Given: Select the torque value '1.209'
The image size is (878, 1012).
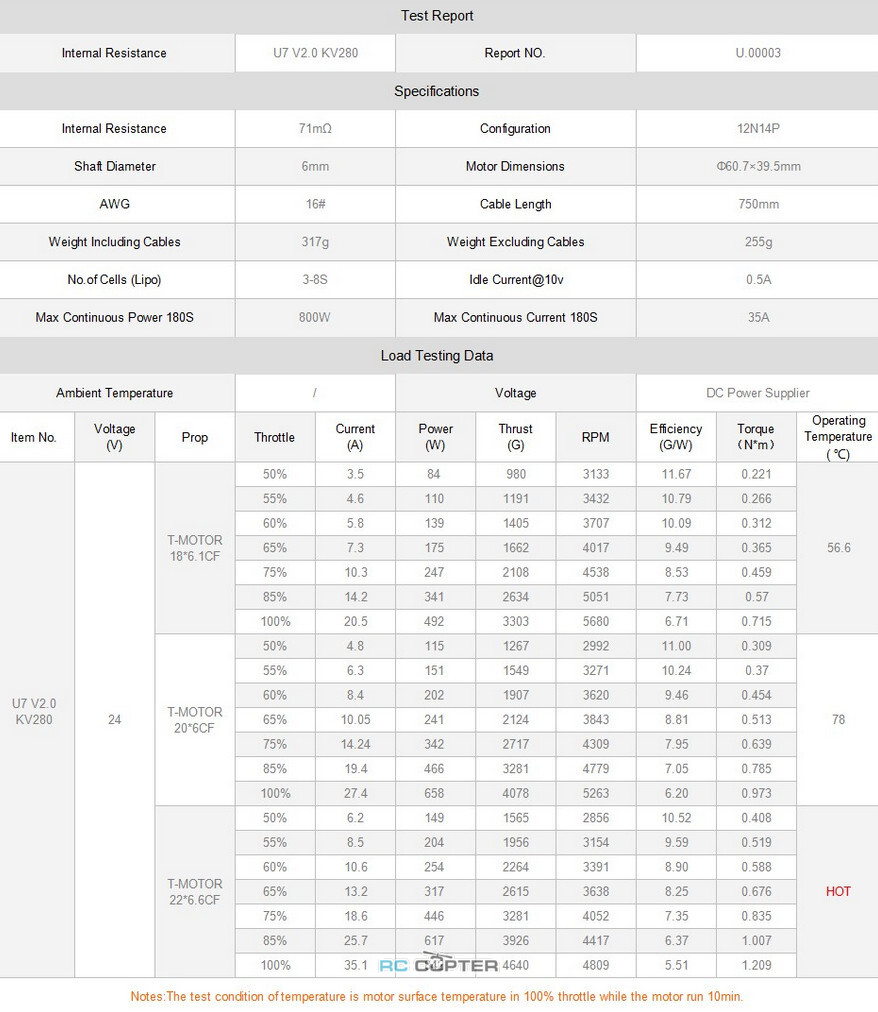Looking at the screenshot, I should 756,965.
